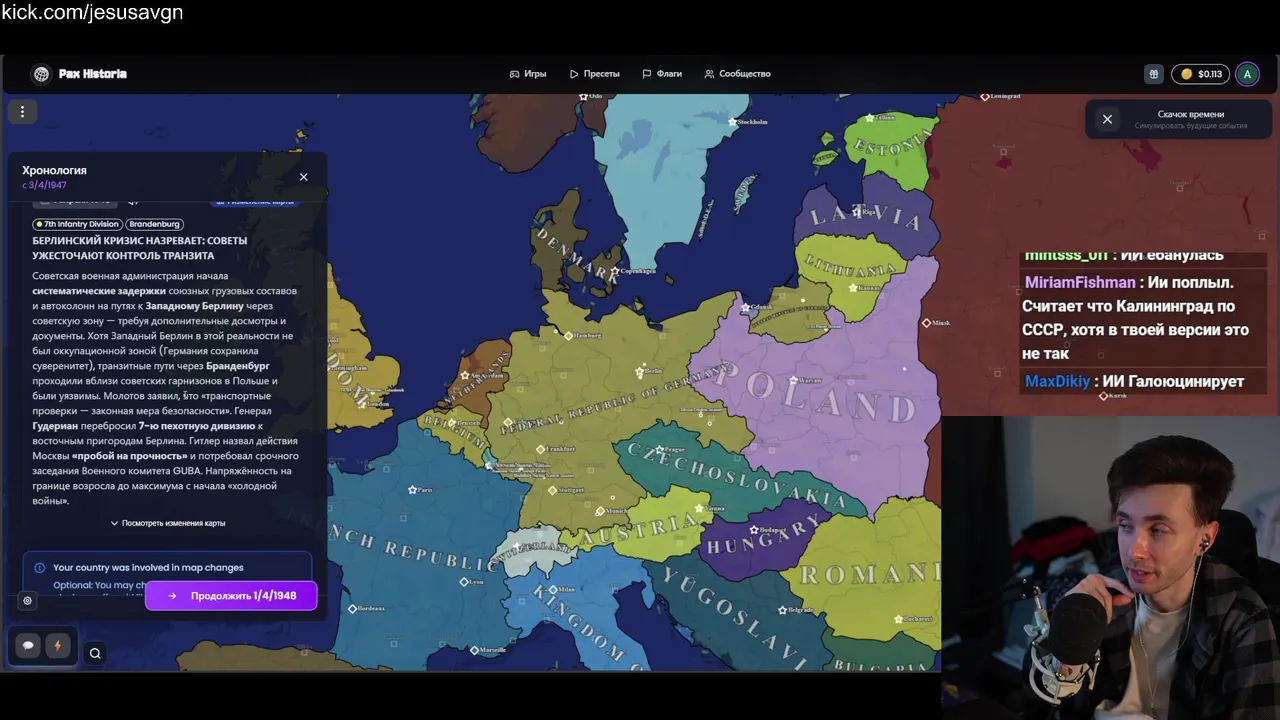Click the gift icon in header
The width and height of the screenshot is (1280, 720).
point(1154,74)
